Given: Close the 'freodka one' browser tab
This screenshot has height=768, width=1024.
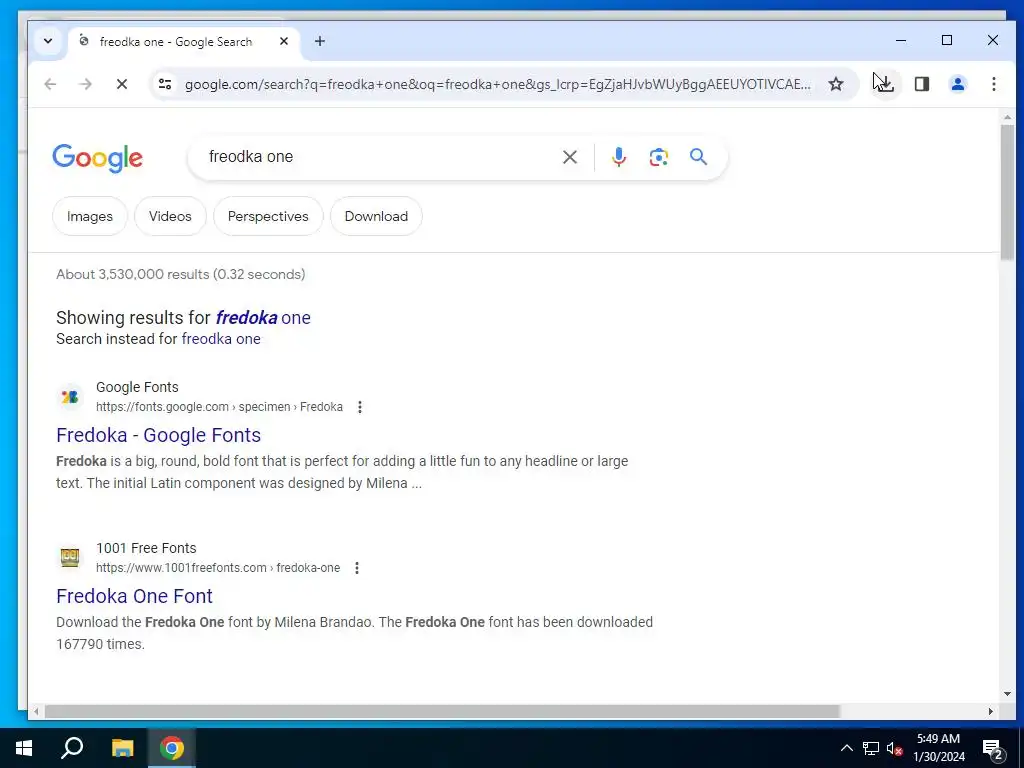Looking at the screenshot, I should (283, 41).
